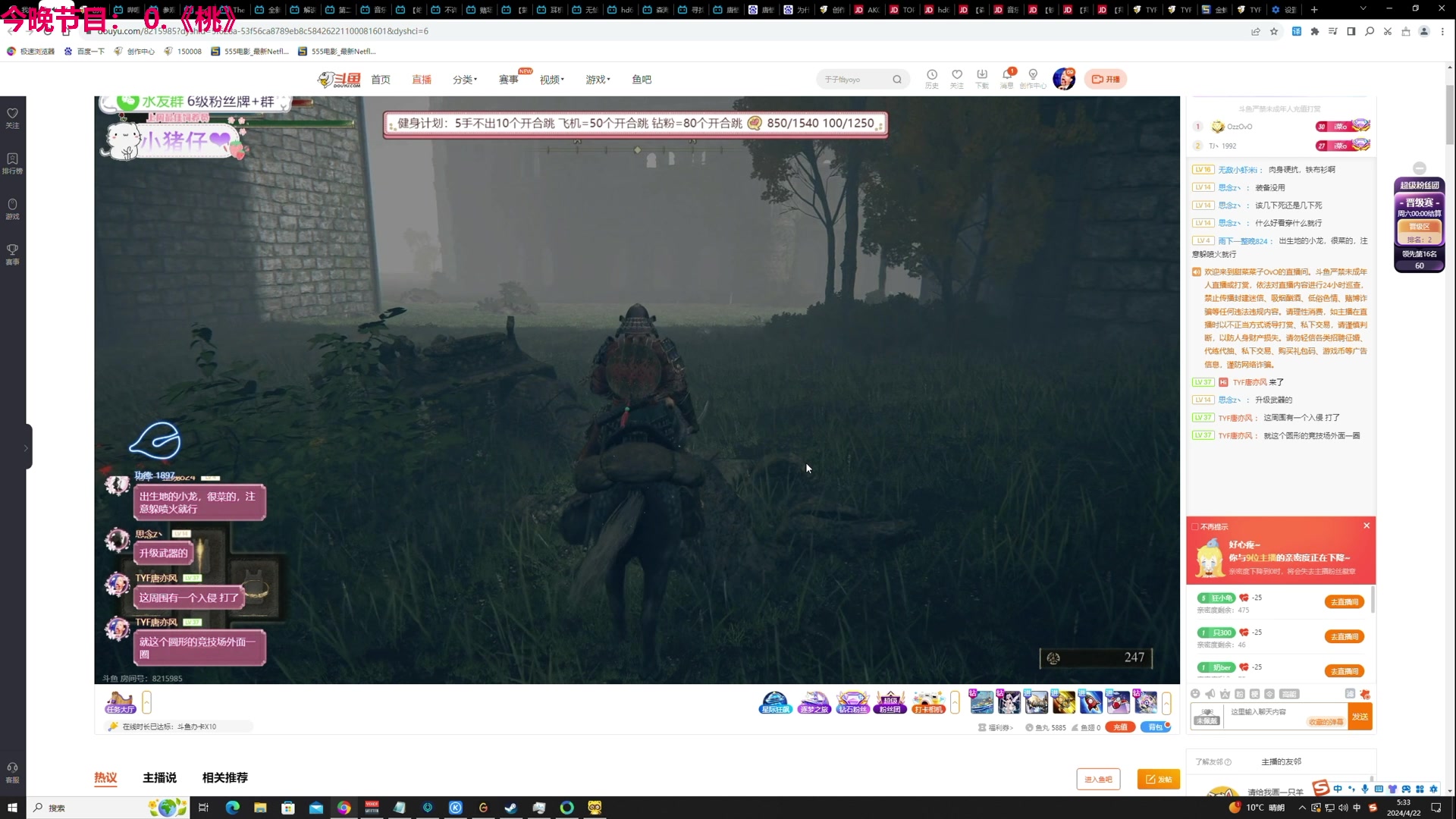This screenshot has height=819, width=1456.
Task: Launch Steam from the taskbar
Action: click(511, 808)
